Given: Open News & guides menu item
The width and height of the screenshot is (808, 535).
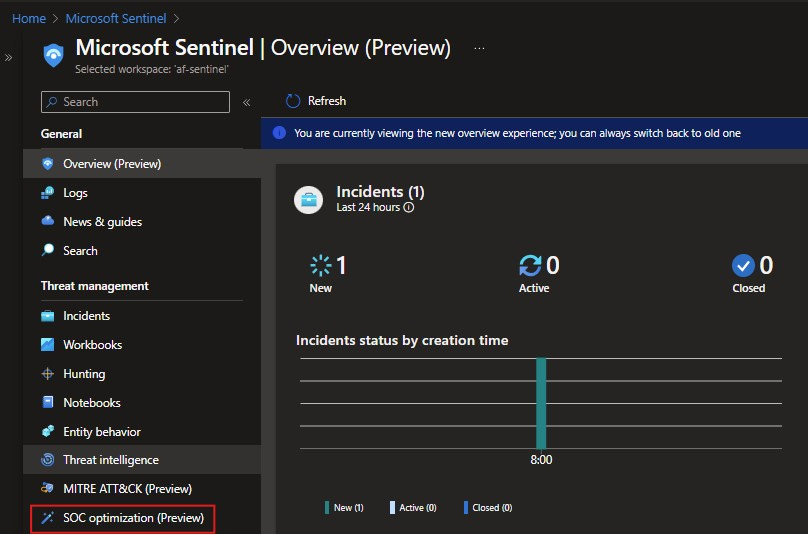Looking at the screenshot, I should click(x=142, y=222).
